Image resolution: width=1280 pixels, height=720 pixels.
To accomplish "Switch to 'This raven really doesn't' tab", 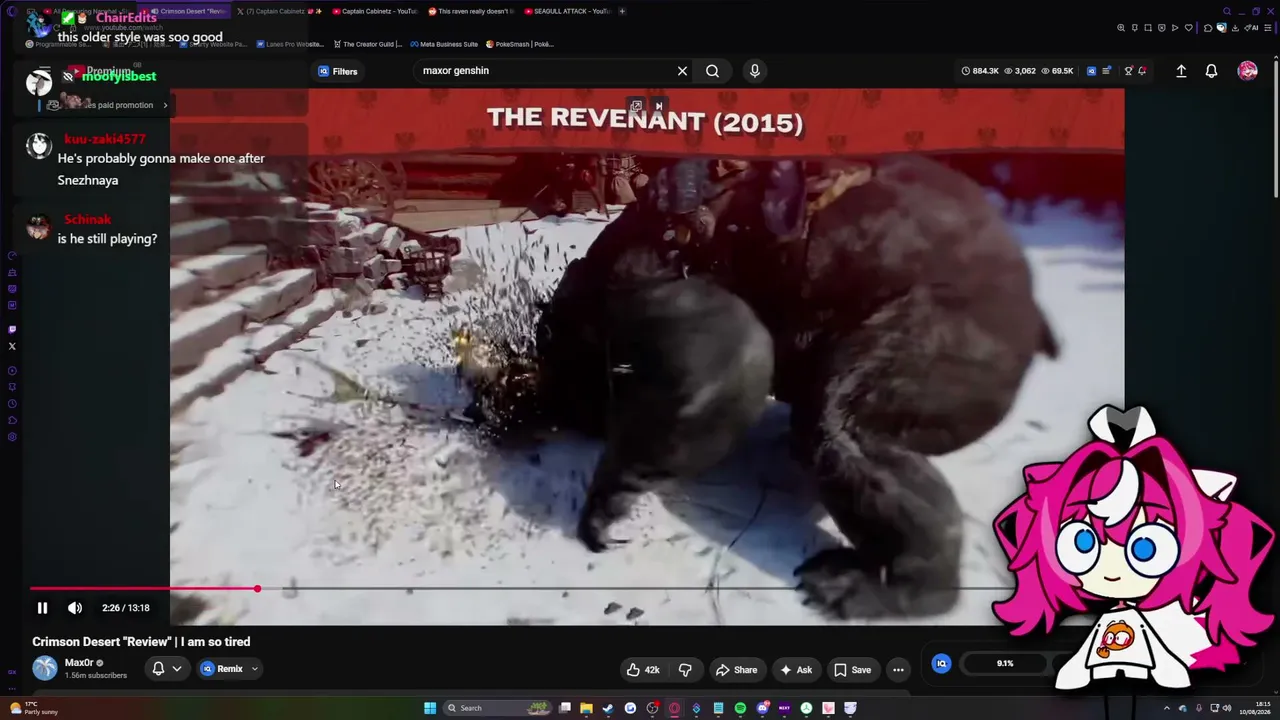I will point(470,11).
